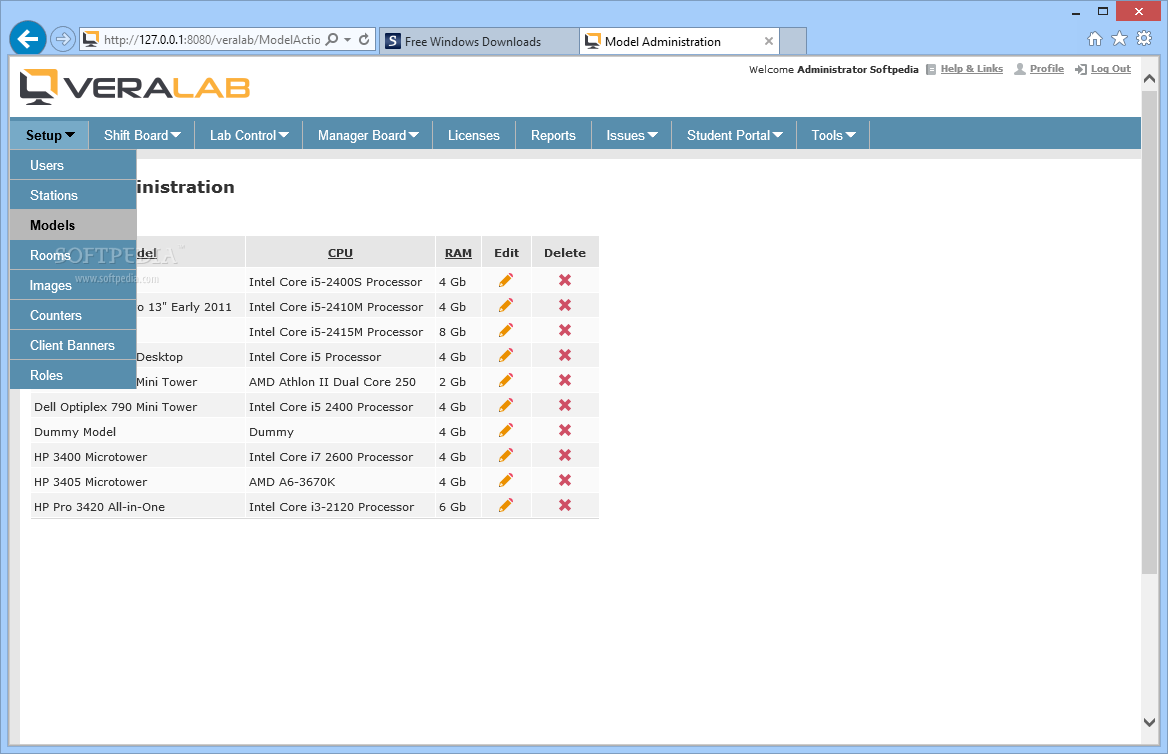Delete the Dummy Model entry
The image size is (1168, 754).
point(565,431)
